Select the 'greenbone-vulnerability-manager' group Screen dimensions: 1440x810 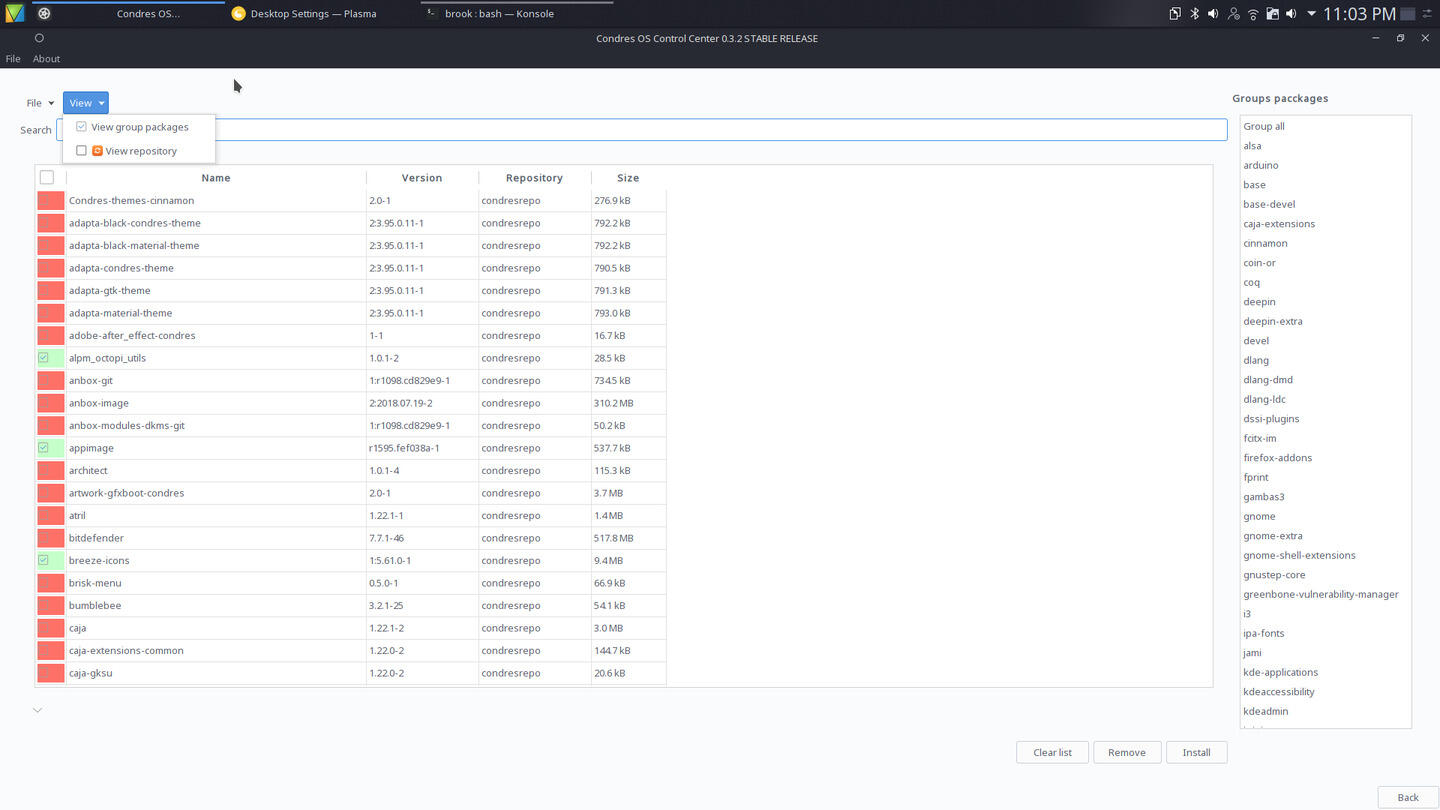click(1321, 594)
